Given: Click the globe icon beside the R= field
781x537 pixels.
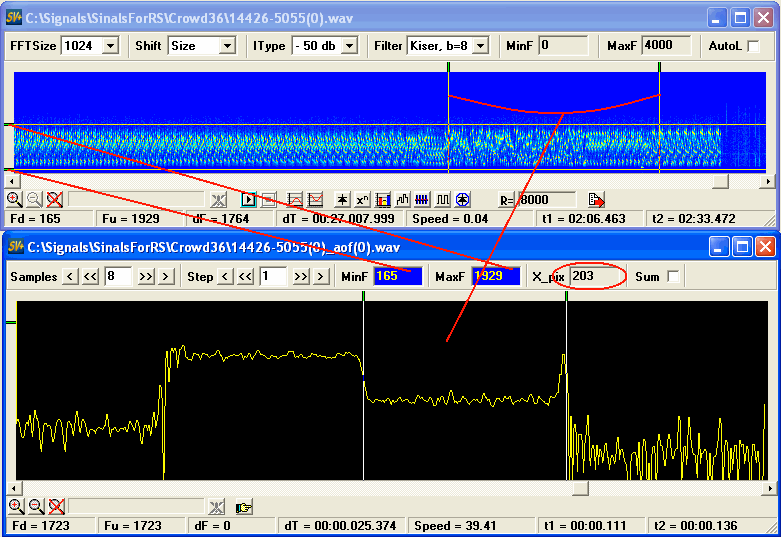Looking at the screenshot, I should 462,199.
